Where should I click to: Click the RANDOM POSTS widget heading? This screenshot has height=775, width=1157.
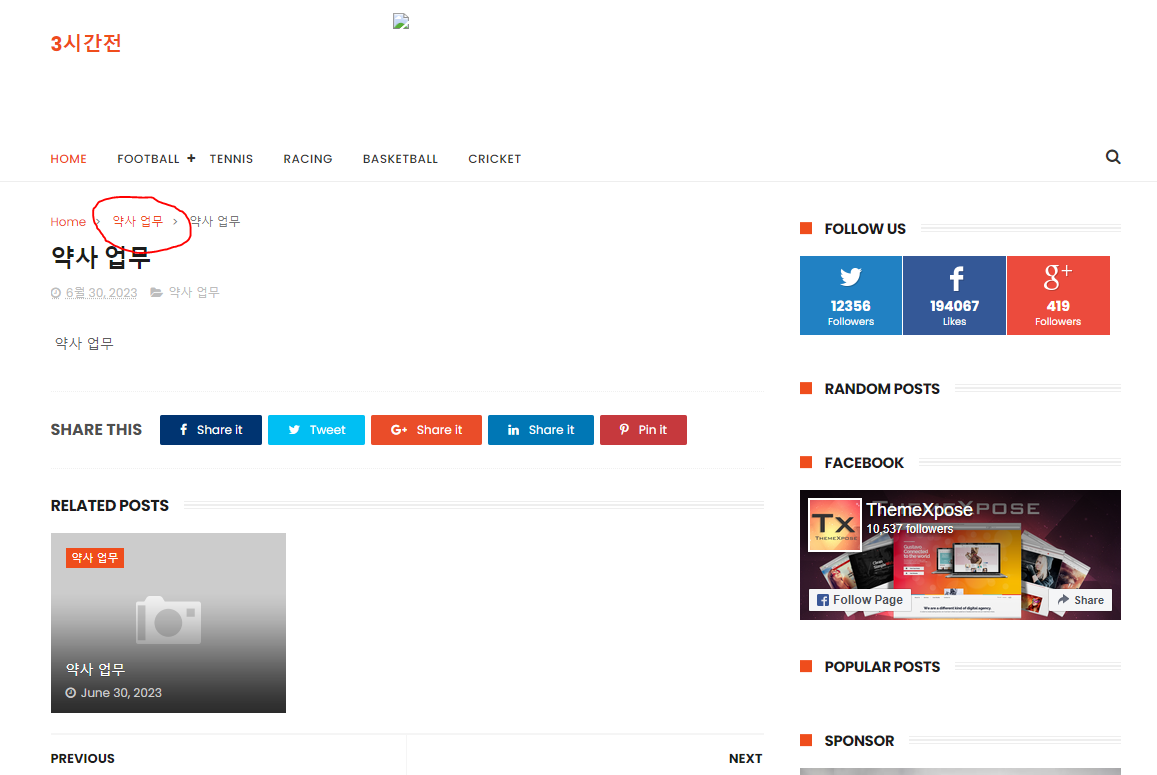click(882, 389)
